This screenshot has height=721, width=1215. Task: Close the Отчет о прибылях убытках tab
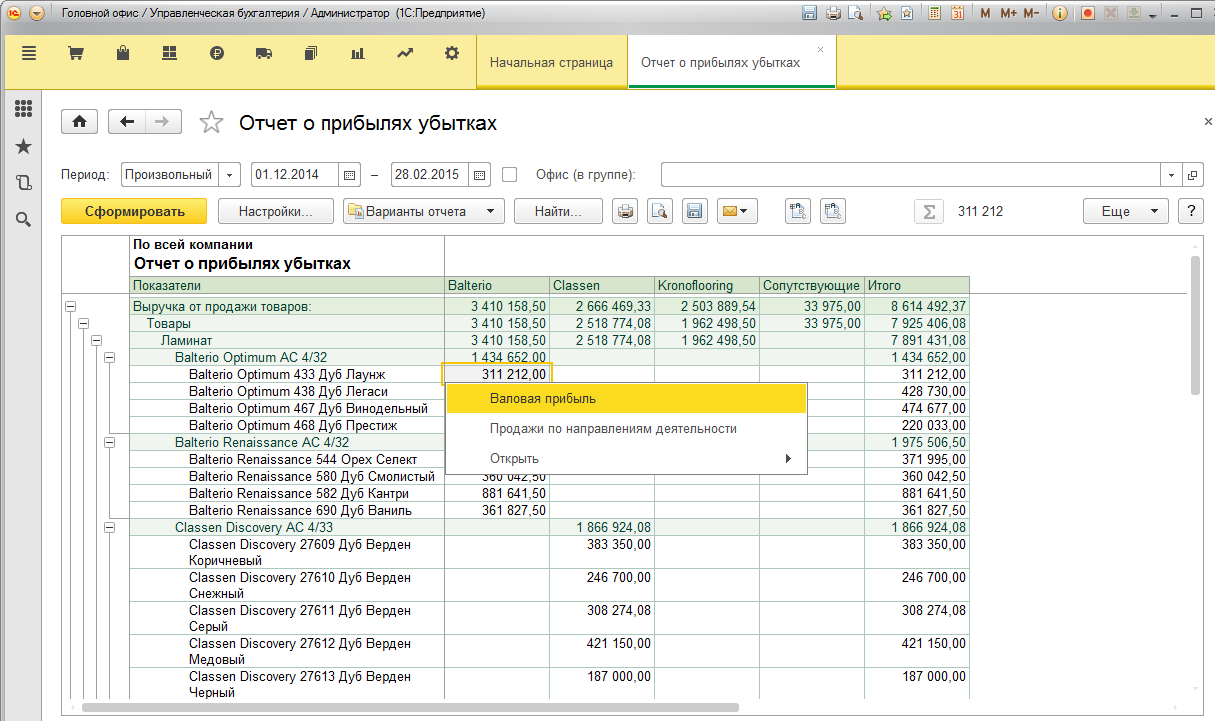[x=821, y=49]
